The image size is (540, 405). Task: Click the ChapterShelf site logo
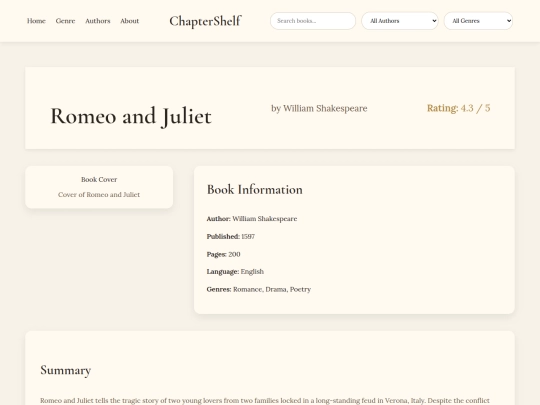click(205, 21)
